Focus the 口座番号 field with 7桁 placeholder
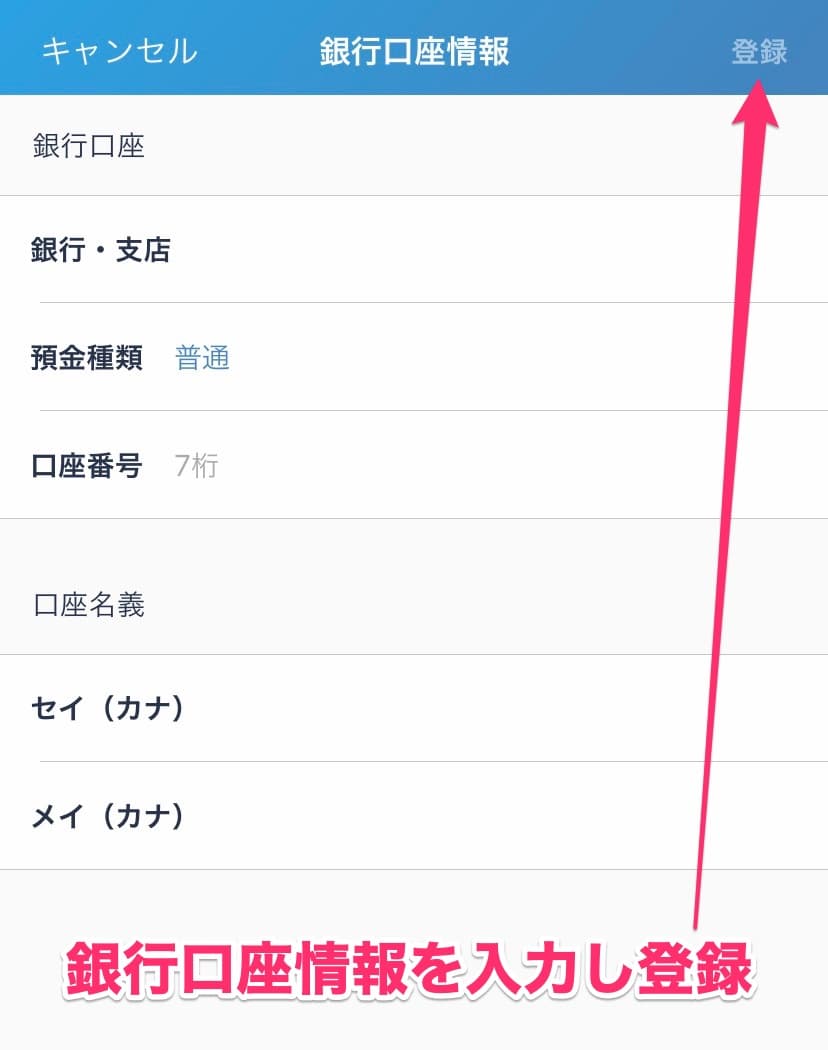 point(414,465)
